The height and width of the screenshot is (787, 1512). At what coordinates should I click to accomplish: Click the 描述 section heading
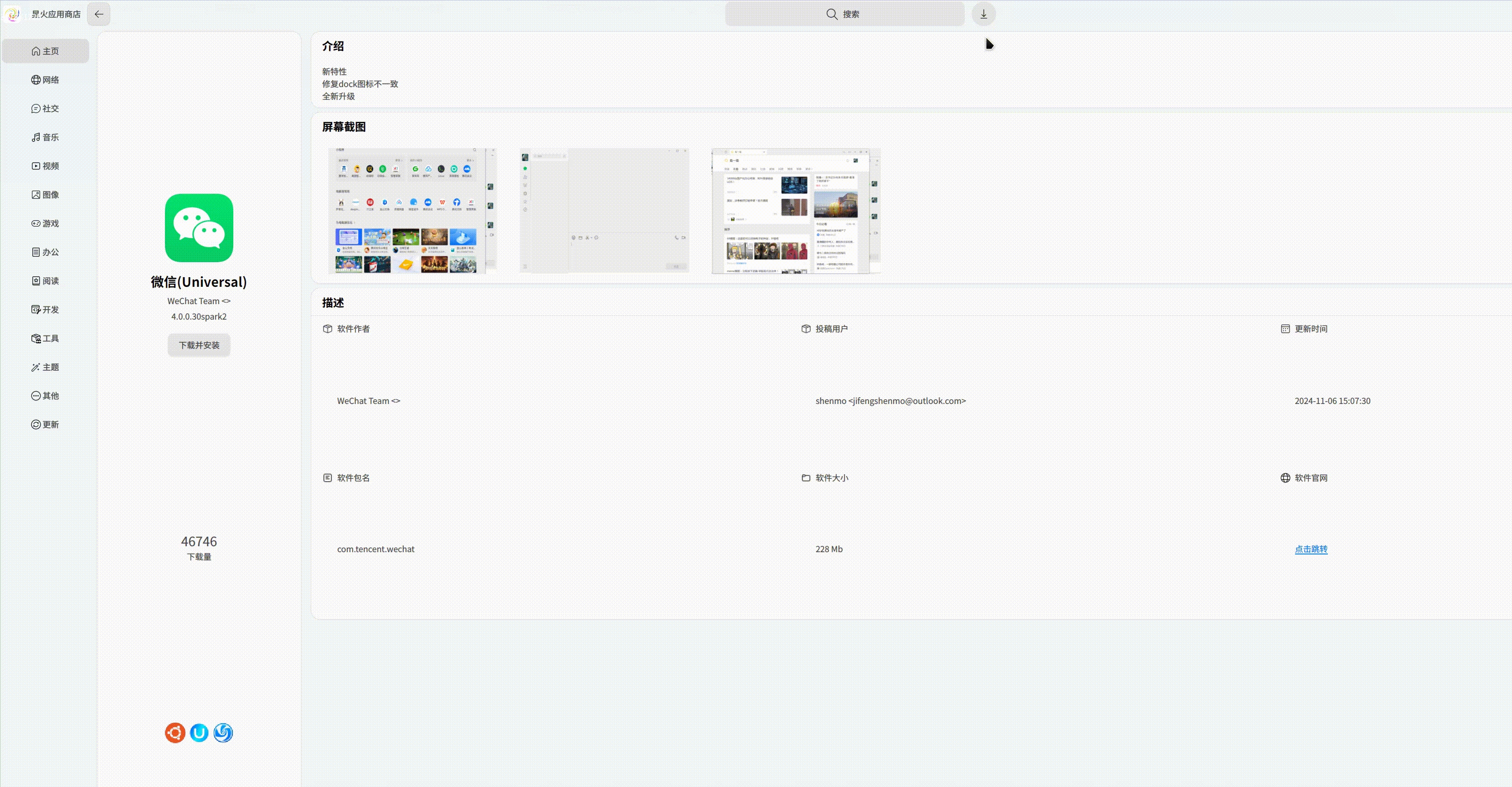tap(333, 302)
